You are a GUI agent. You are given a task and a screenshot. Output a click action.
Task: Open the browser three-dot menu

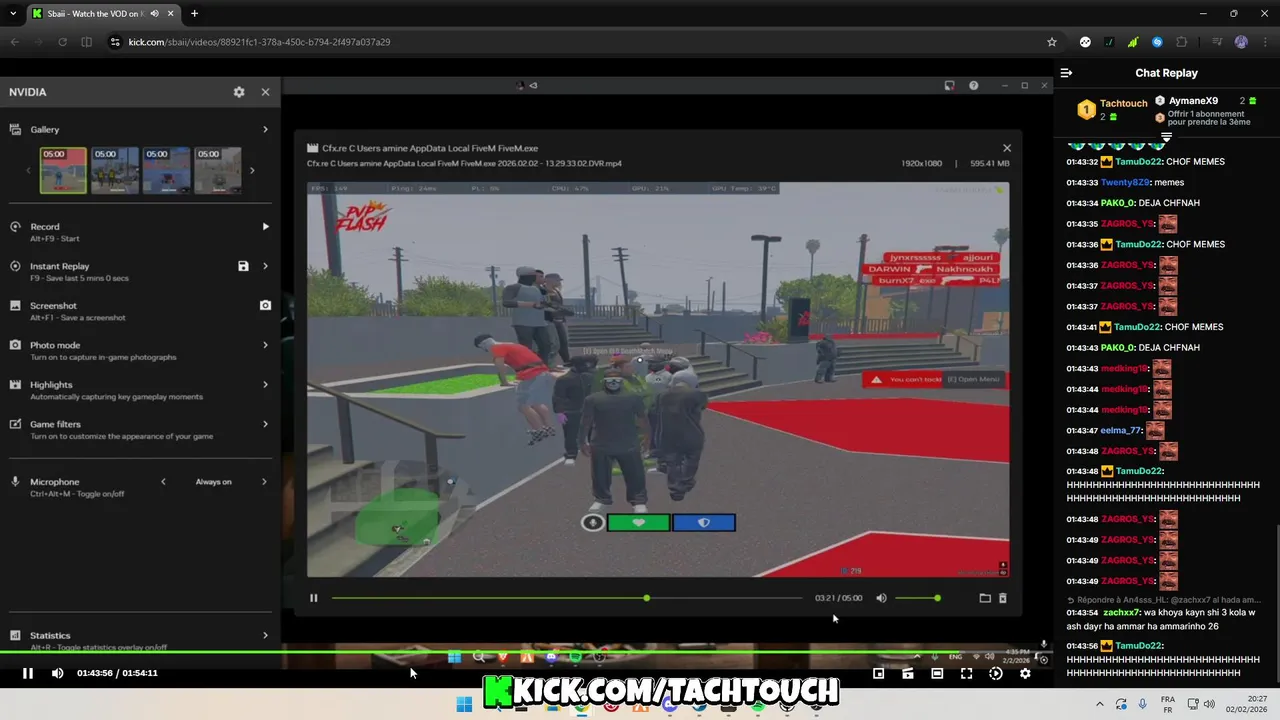[x=1265, y=42]
